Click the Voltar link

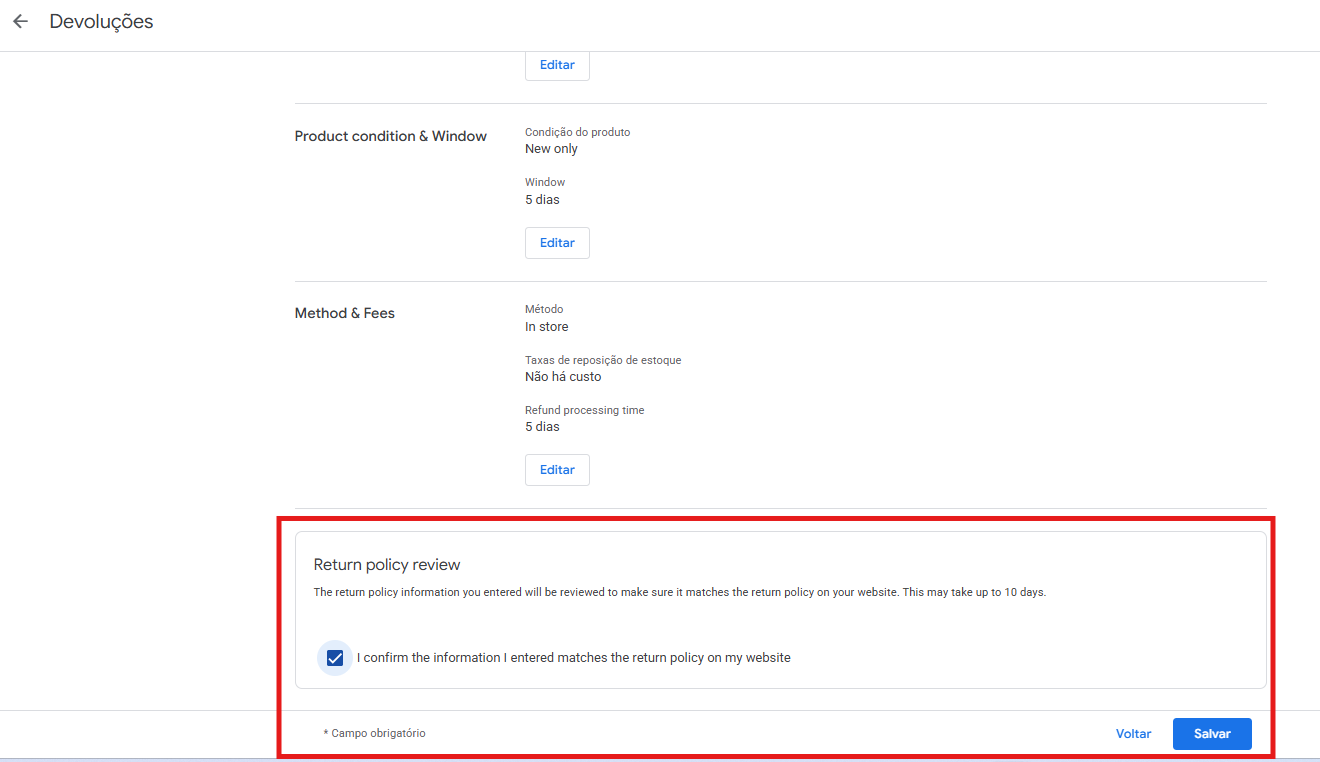(1133, 734)
